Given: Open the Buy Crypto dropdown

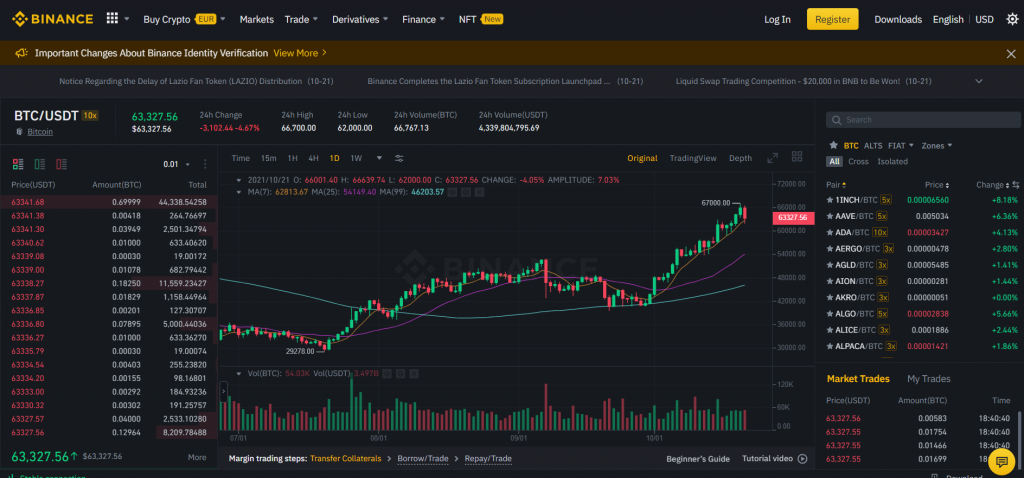Looking at the screenshot, I should click(x=185, y=19).
